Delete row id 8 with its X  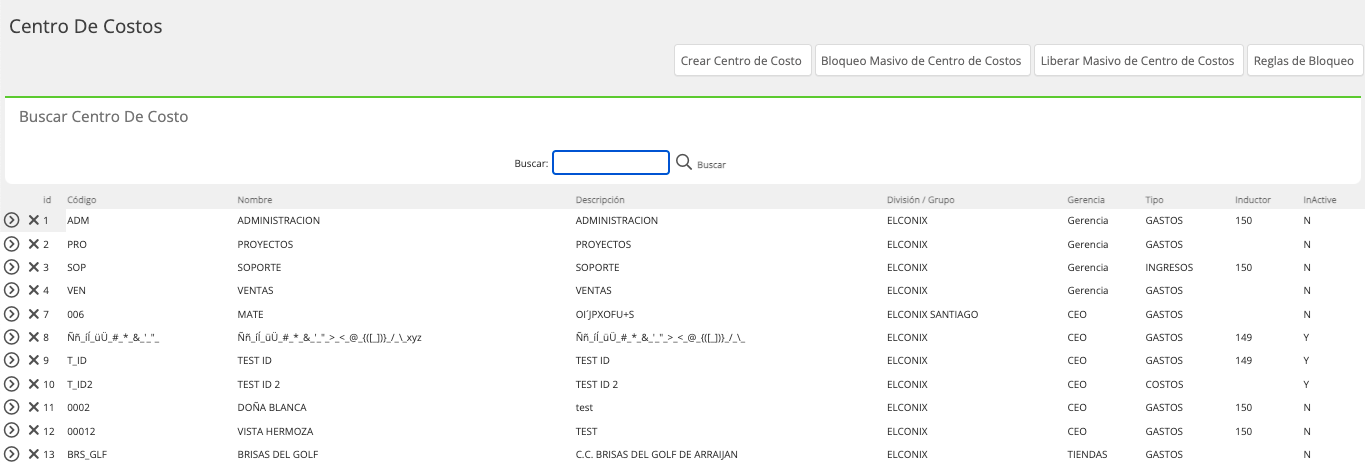(33, 337)
